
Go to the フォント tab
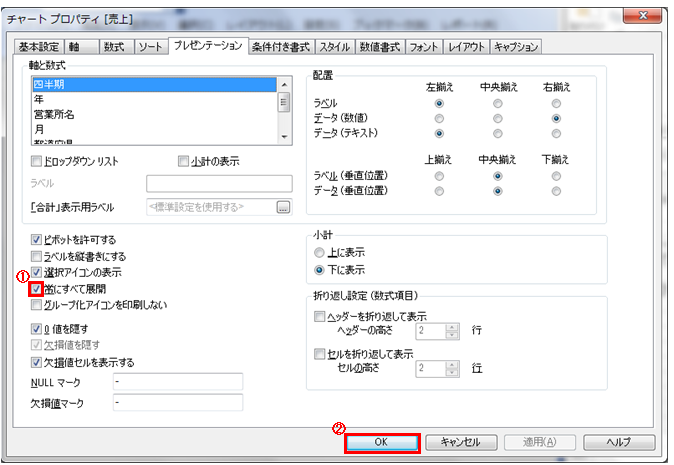click(423, 46)
